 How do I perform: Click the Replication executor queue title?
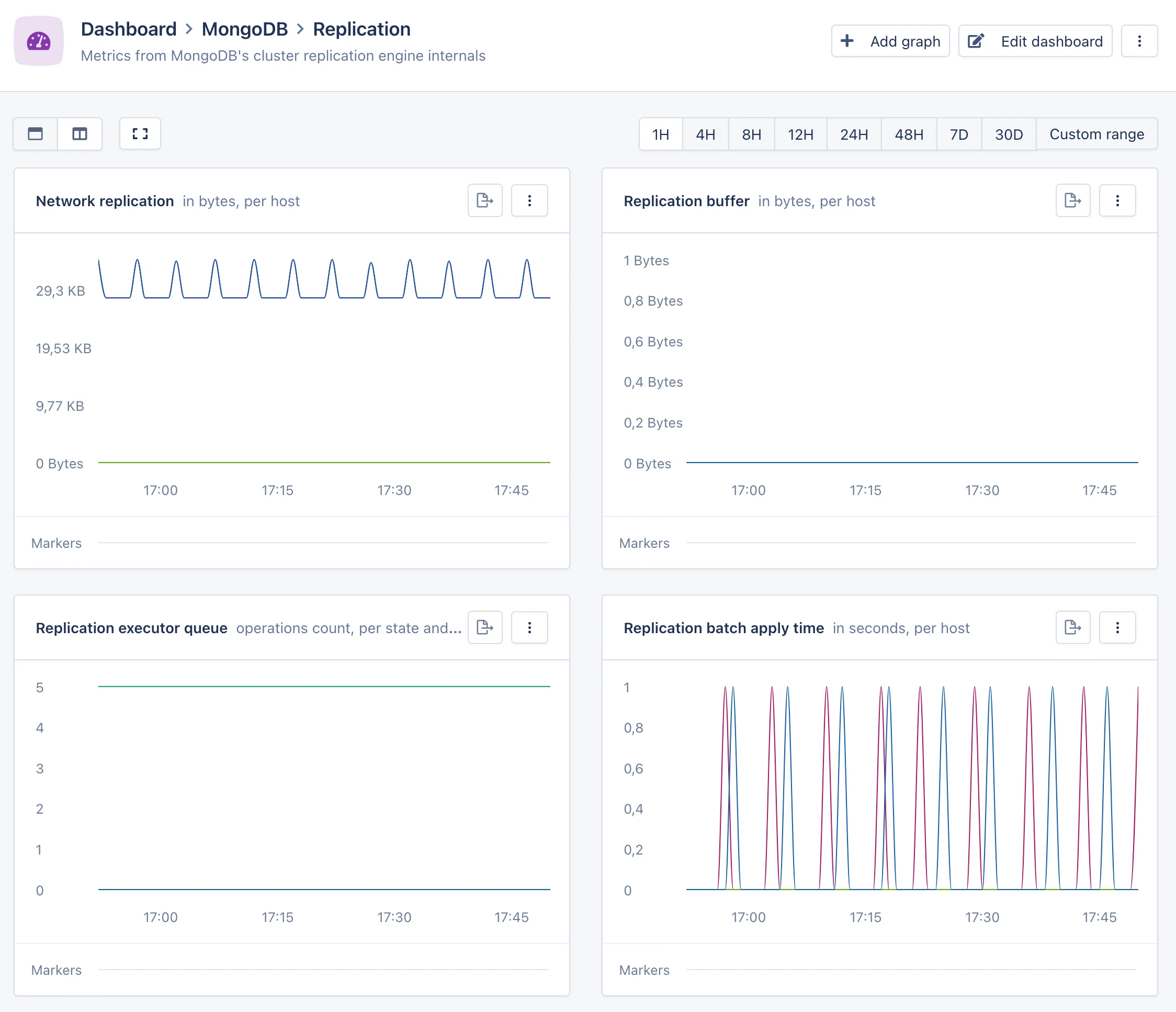coord(131,628)
